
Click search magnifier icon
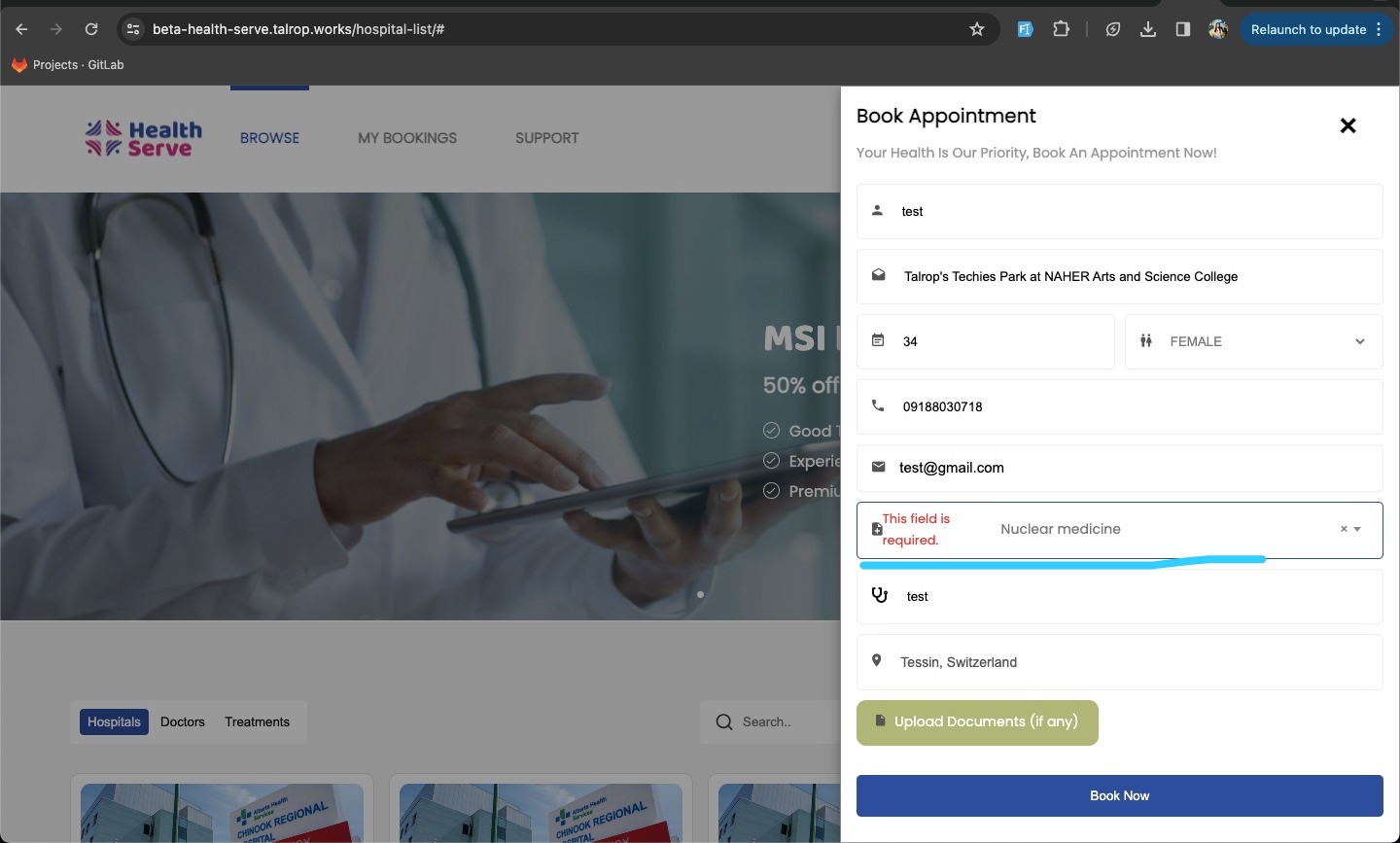click(x=724, y=722)
